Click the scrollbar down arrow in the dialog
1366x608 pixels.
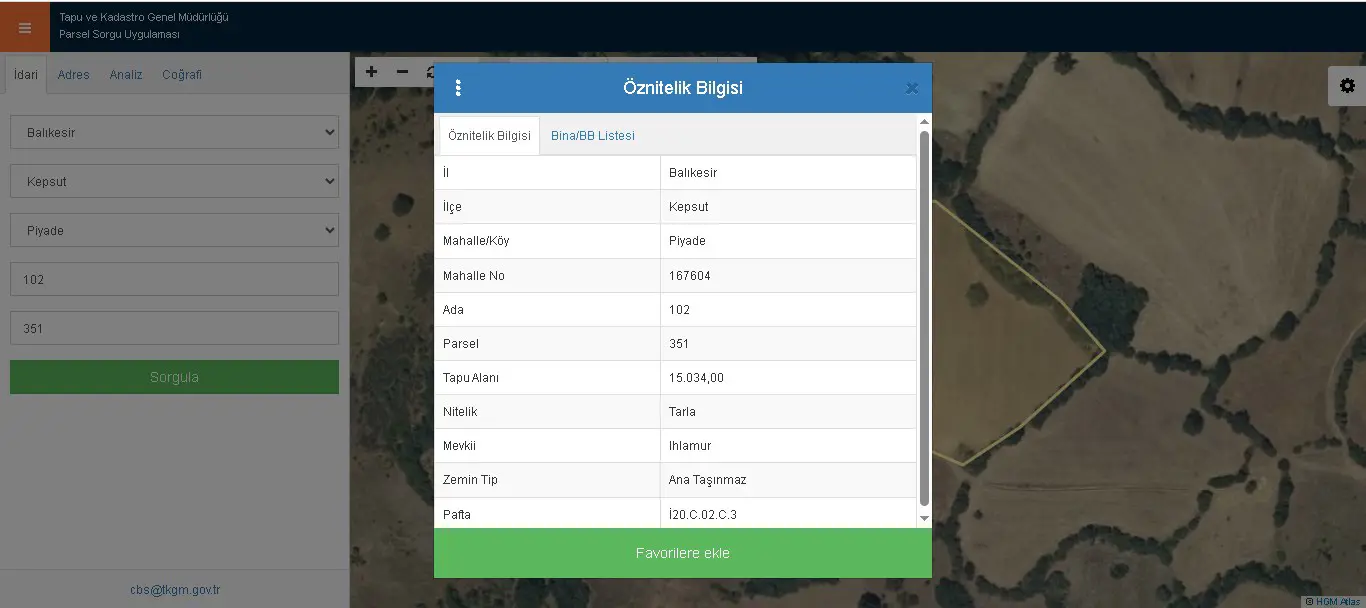pos(924,519)
